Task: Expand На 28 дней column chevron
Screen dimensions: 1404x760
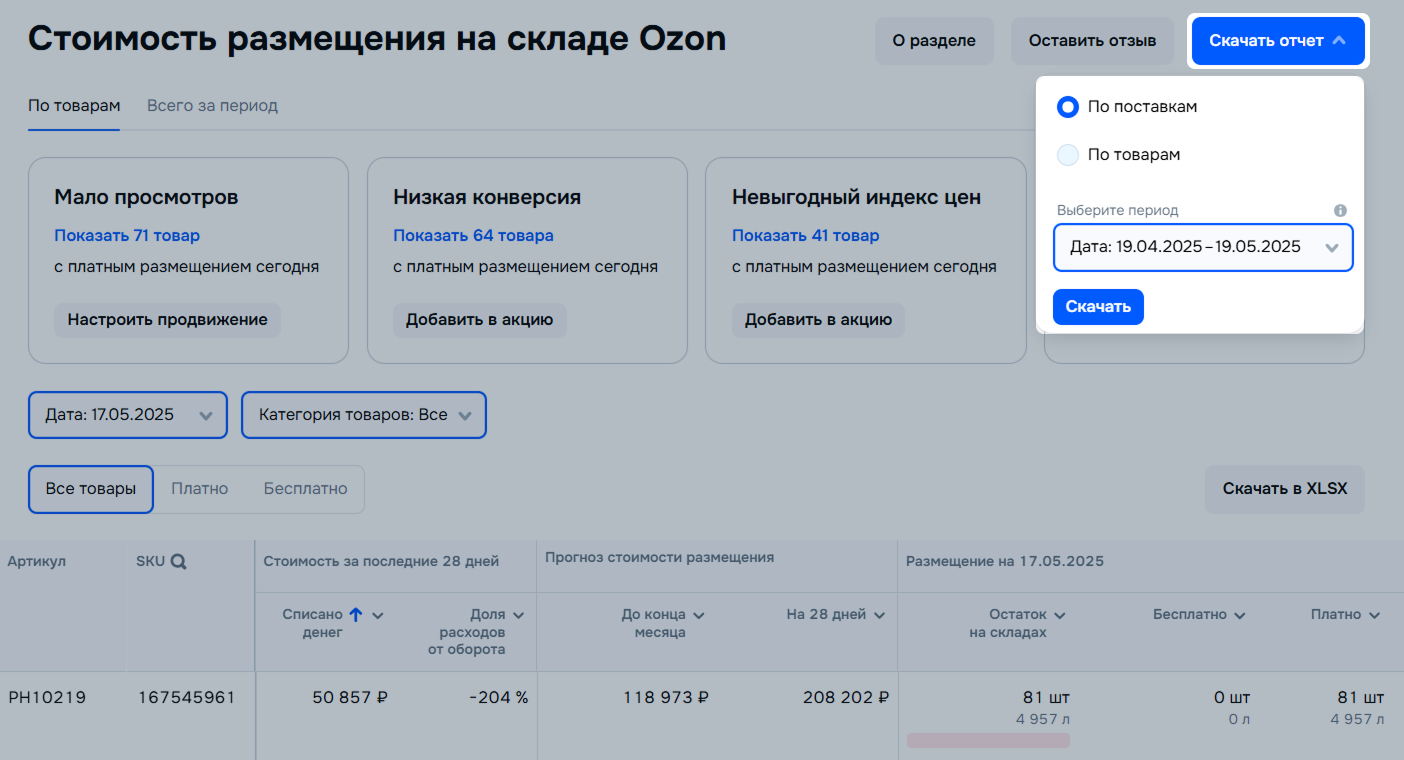Action: (879, 616)
